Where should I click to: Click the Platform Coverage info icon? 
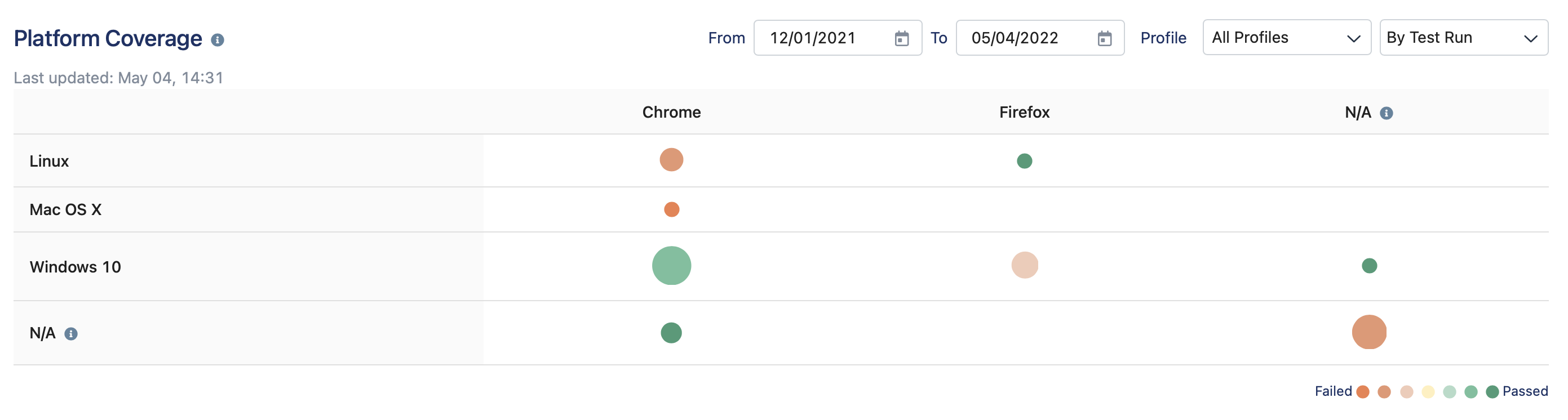point(218,40)
